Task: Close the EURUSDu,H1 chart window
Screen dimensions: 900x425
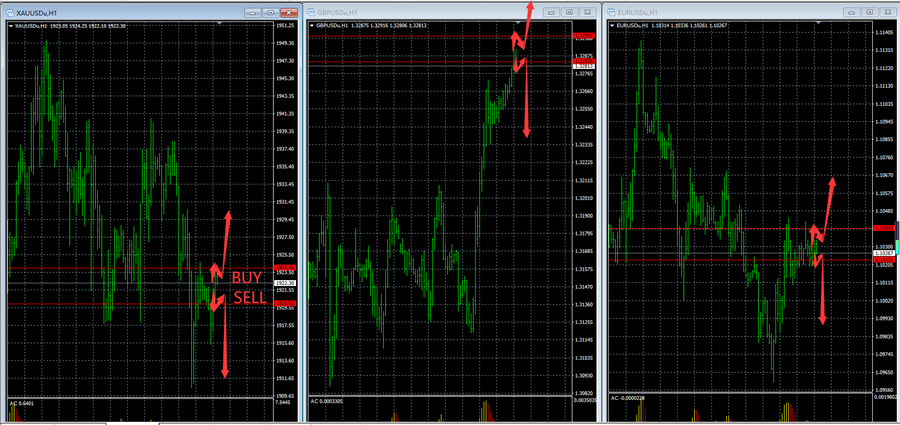Action: pos(886,11)
